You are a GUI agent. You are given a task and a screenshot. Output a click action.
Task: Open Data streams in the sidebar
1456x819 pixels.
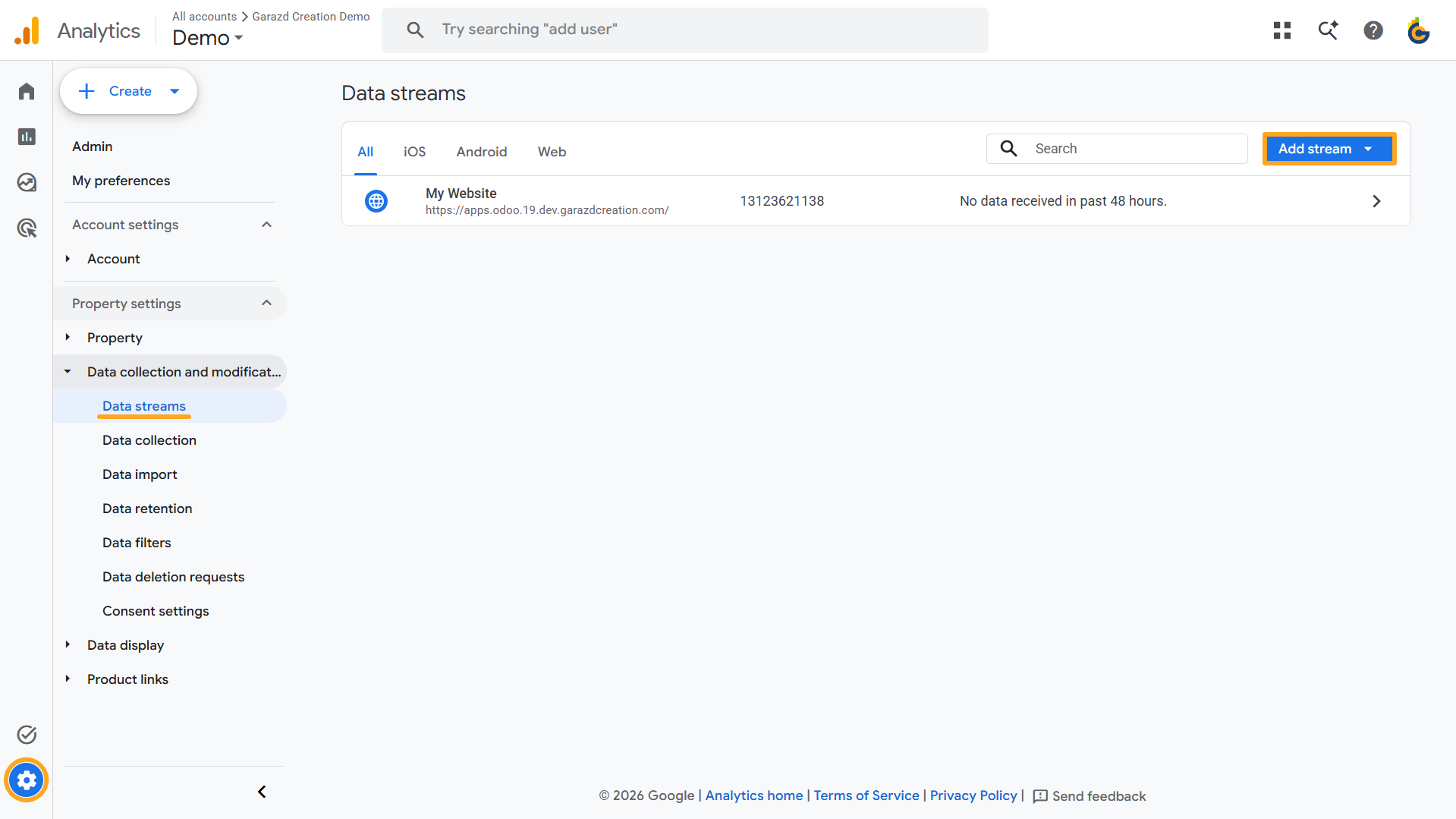click(x=144, y=406)
